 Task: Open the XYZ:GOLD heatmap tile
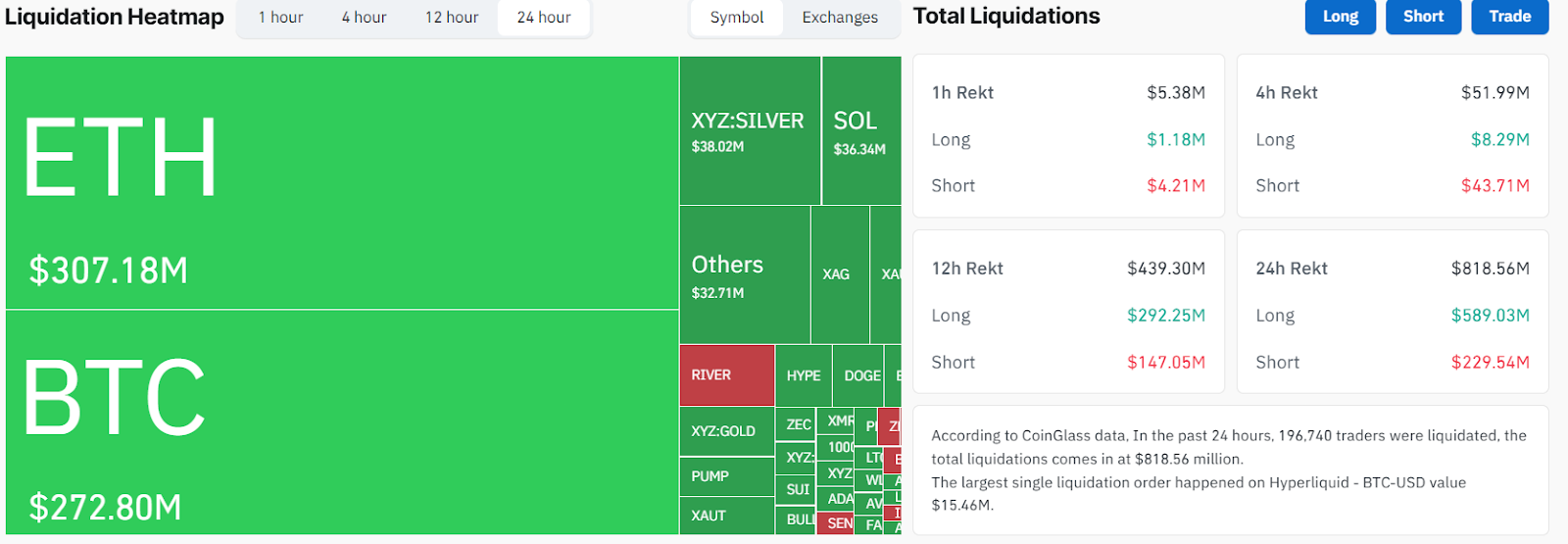pos(726,431)
